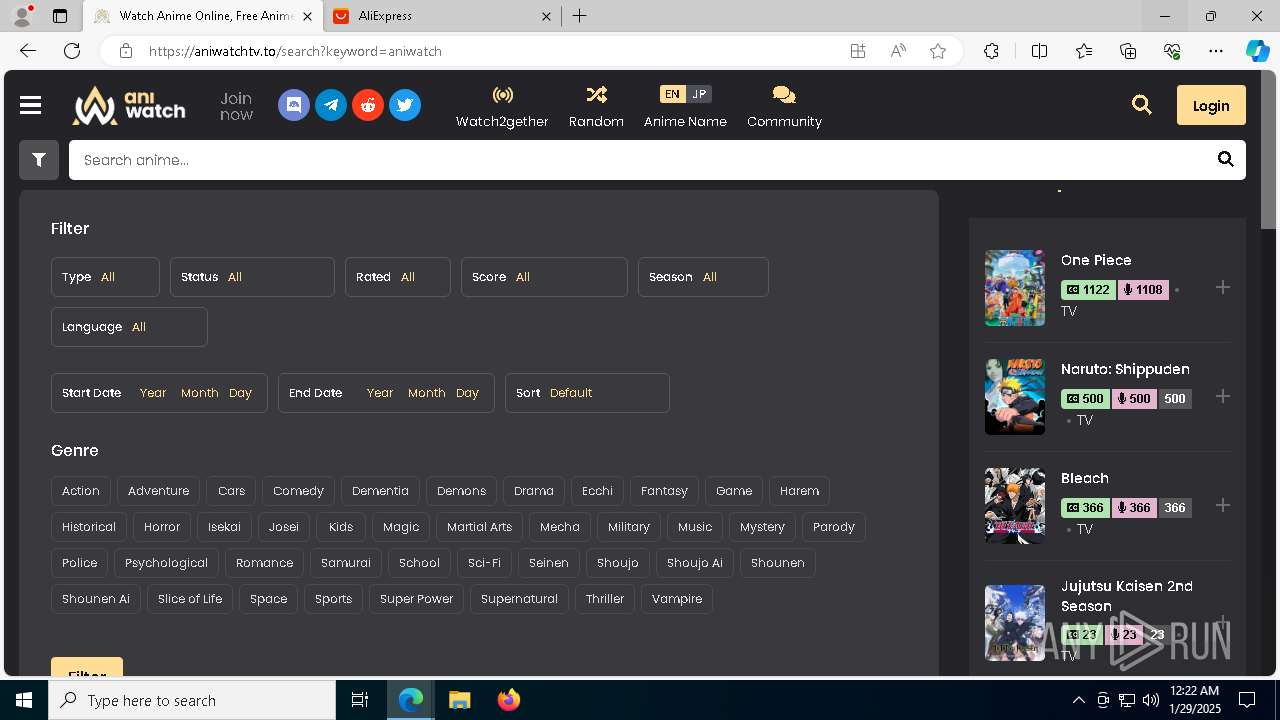Open the Rated filter dropdown
1280x720 pixels.
point(398,277)
